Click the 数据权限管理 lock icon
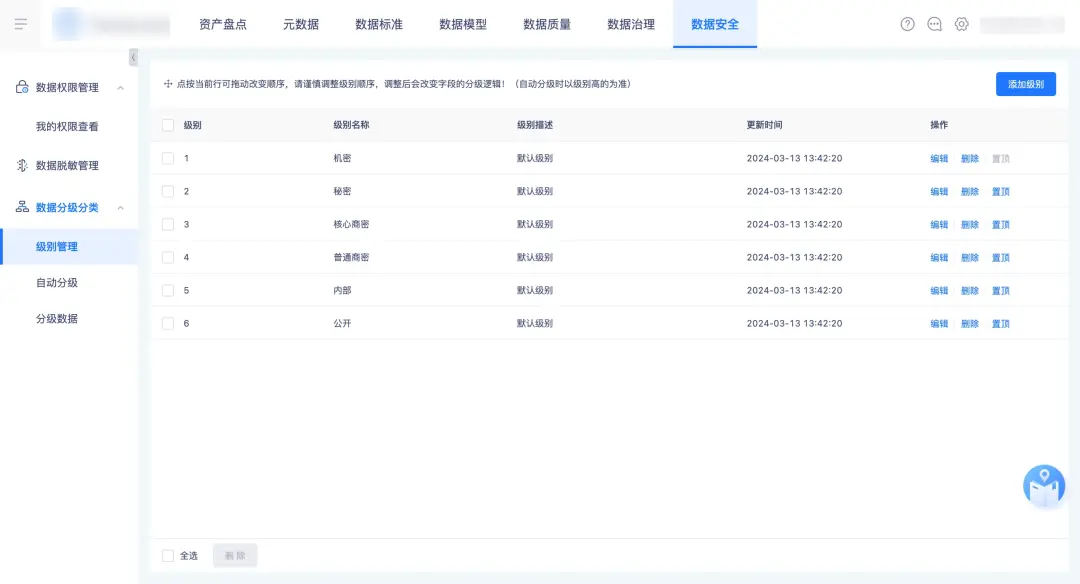This screenshot has width=1080, height=584. click(22, 87)
